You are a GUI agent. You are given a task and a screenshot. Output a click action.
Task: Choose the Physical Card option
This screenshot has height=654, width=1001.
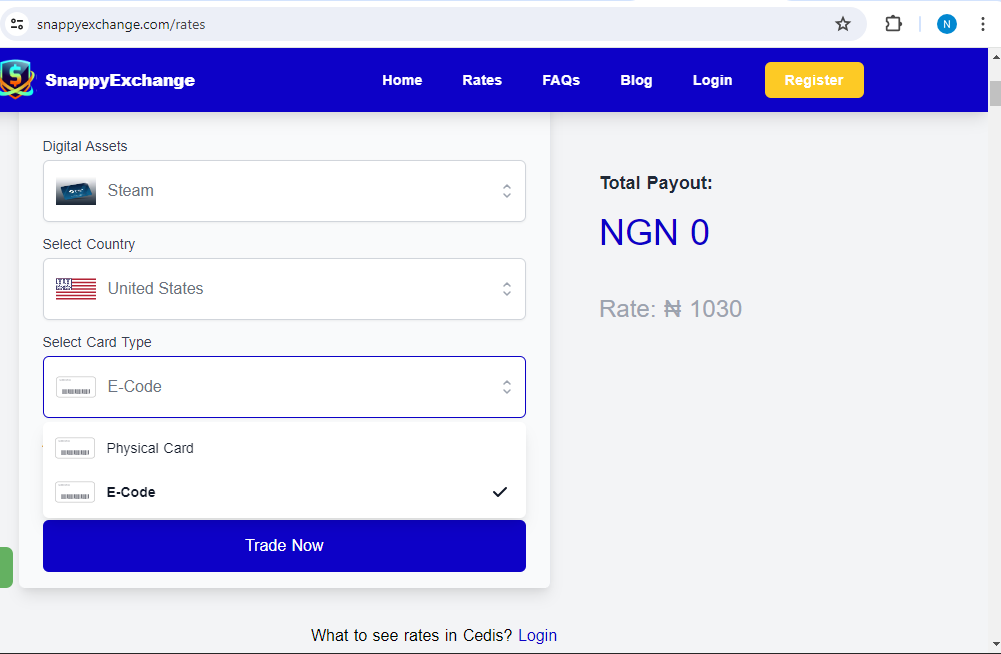tap(284, 448)
